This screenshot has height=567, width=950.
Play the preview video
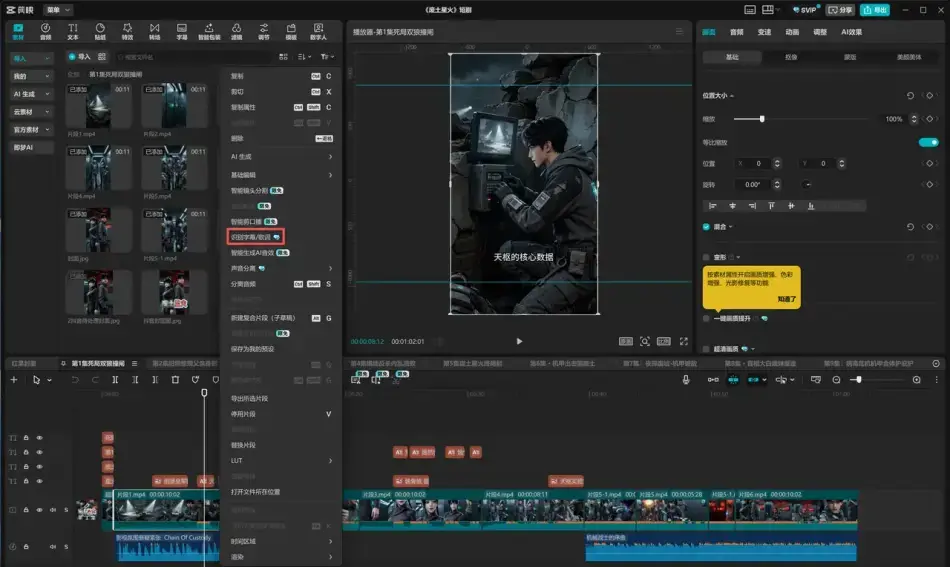tap(519, 342)
